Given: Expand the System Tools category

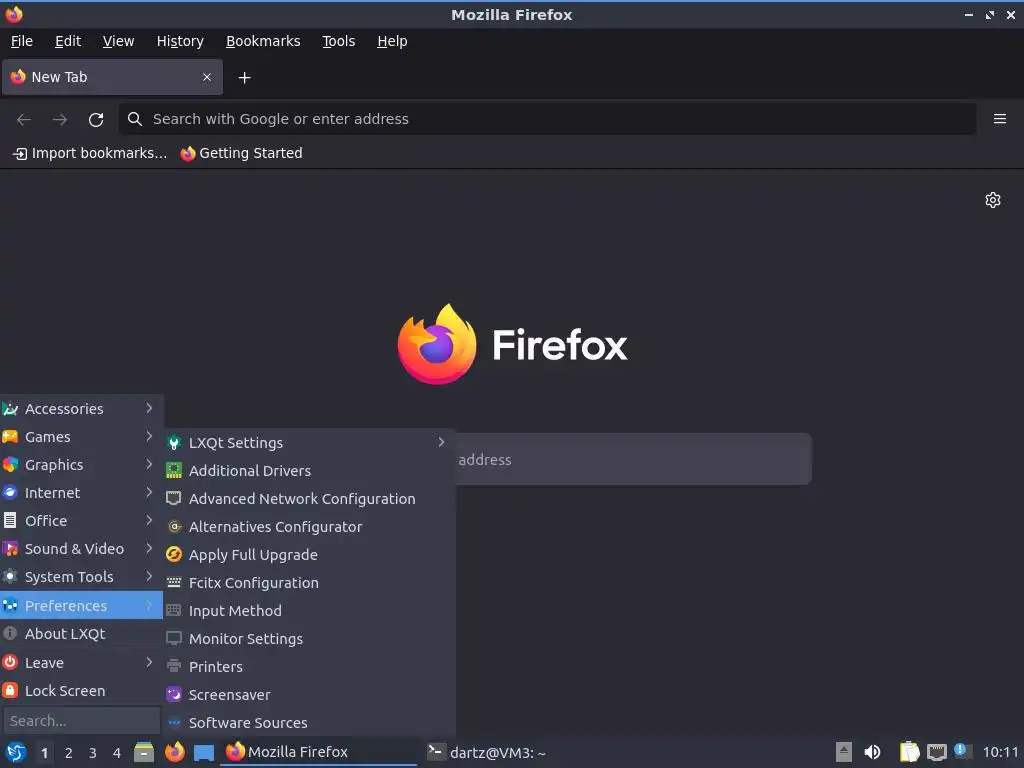Looking at the screenshot, I should 81,577.
